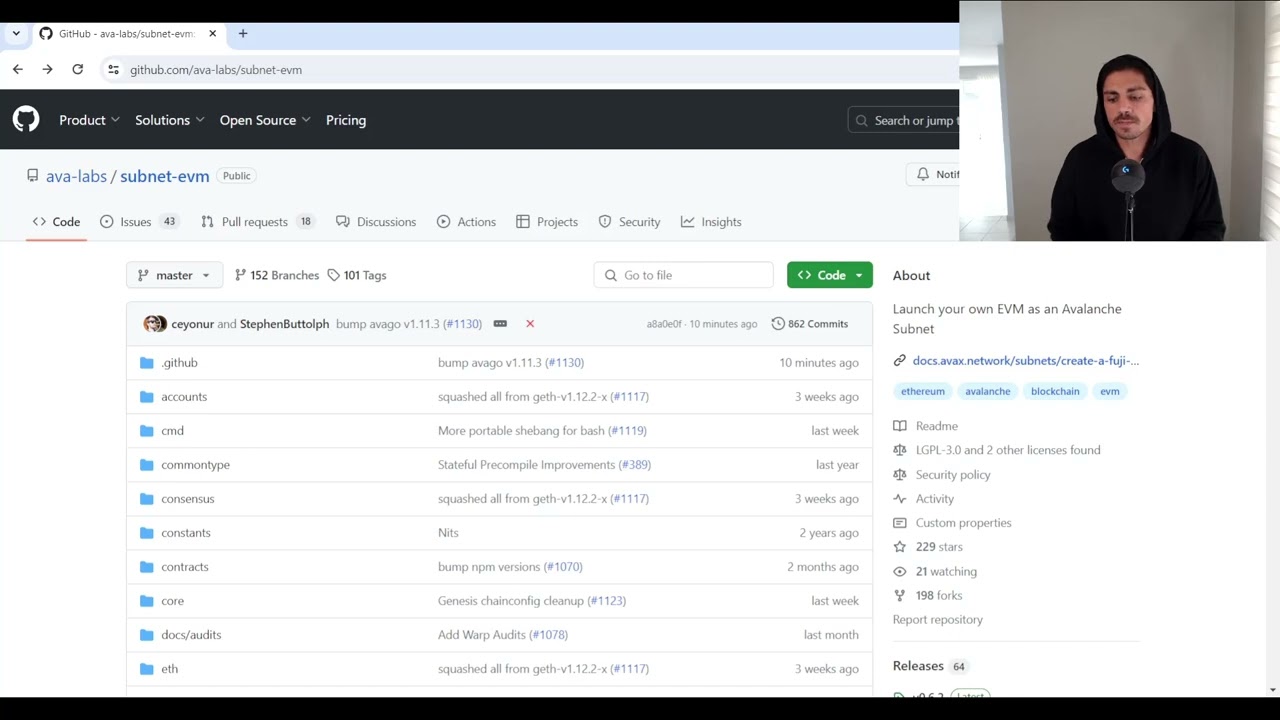Image resolution: width=1280 pixels, height=720 pixels.
Task: Open the eth folder
Action: pos(169,669)
